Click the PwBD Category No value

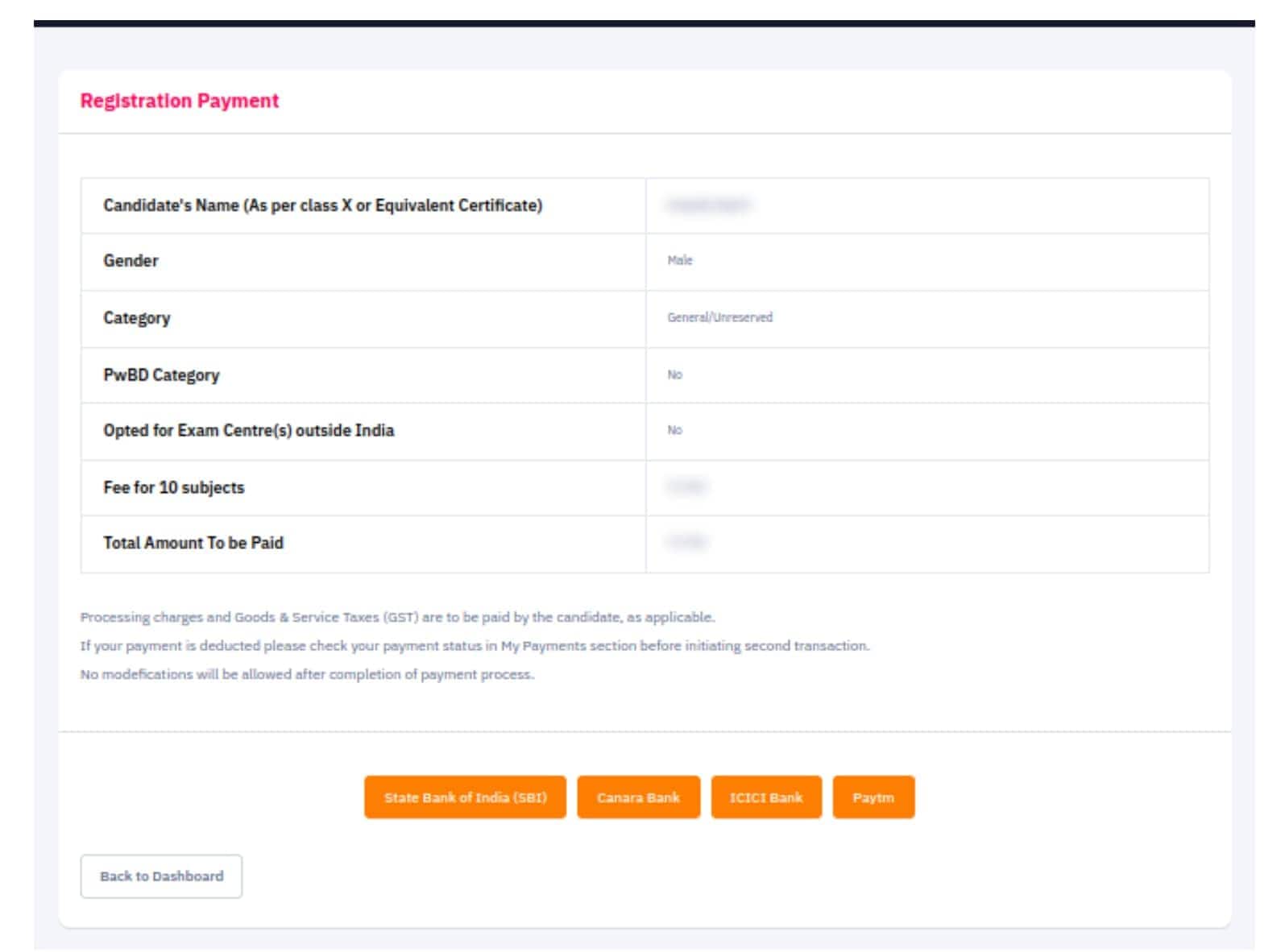pyautogui.click(x=674, y=375)
